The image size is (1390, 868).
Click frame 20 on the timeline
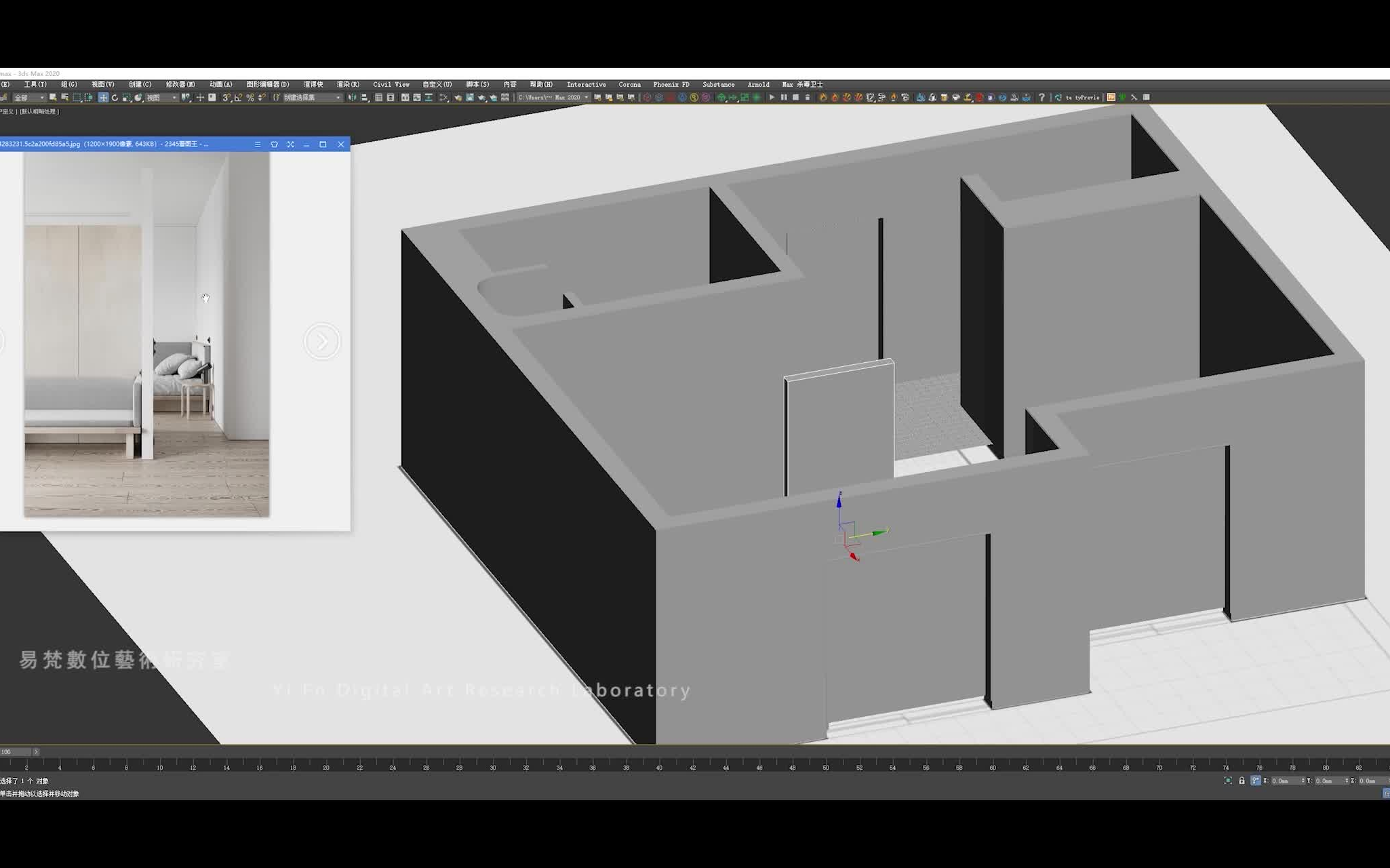click(326, 766)
